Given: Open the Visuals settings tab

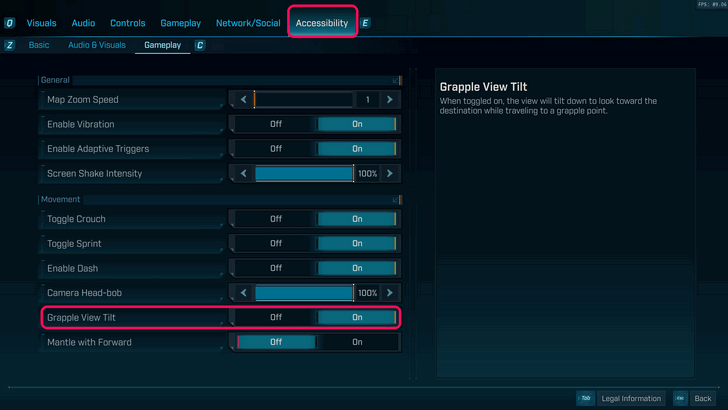Looking at the screenshot, I should [41, 23].
